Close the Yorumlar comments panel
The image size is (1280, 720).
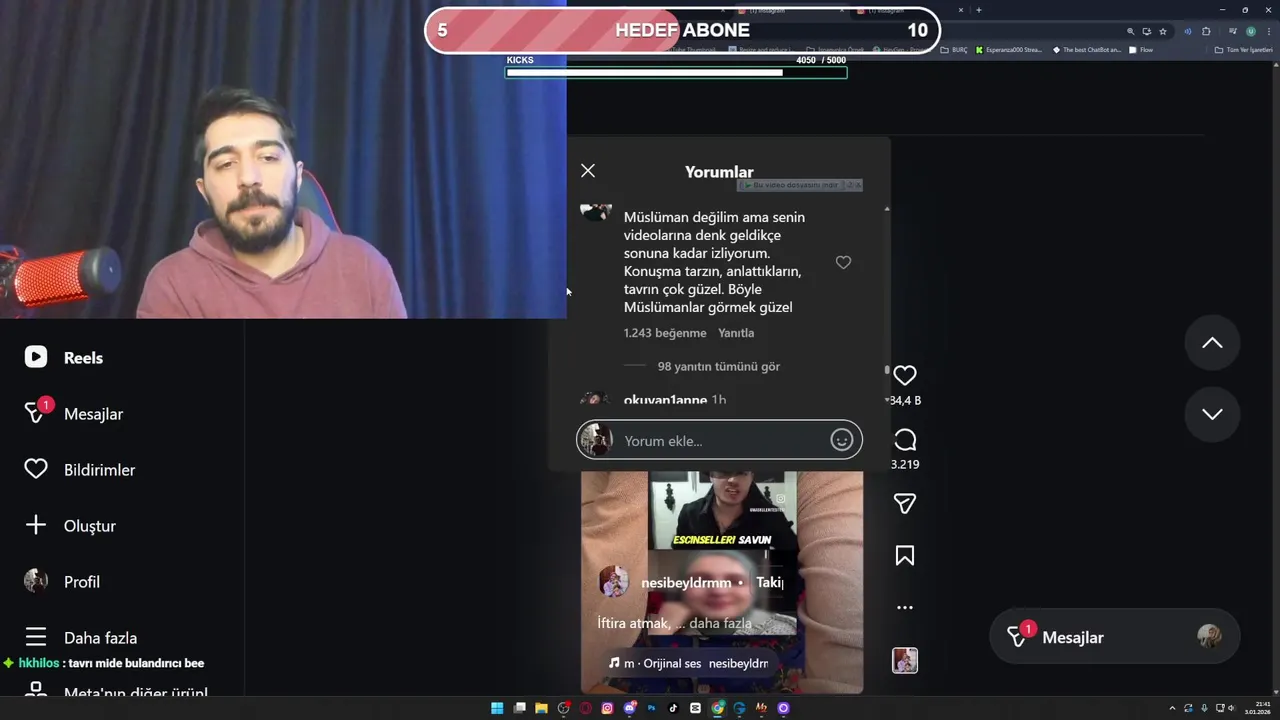588,171
